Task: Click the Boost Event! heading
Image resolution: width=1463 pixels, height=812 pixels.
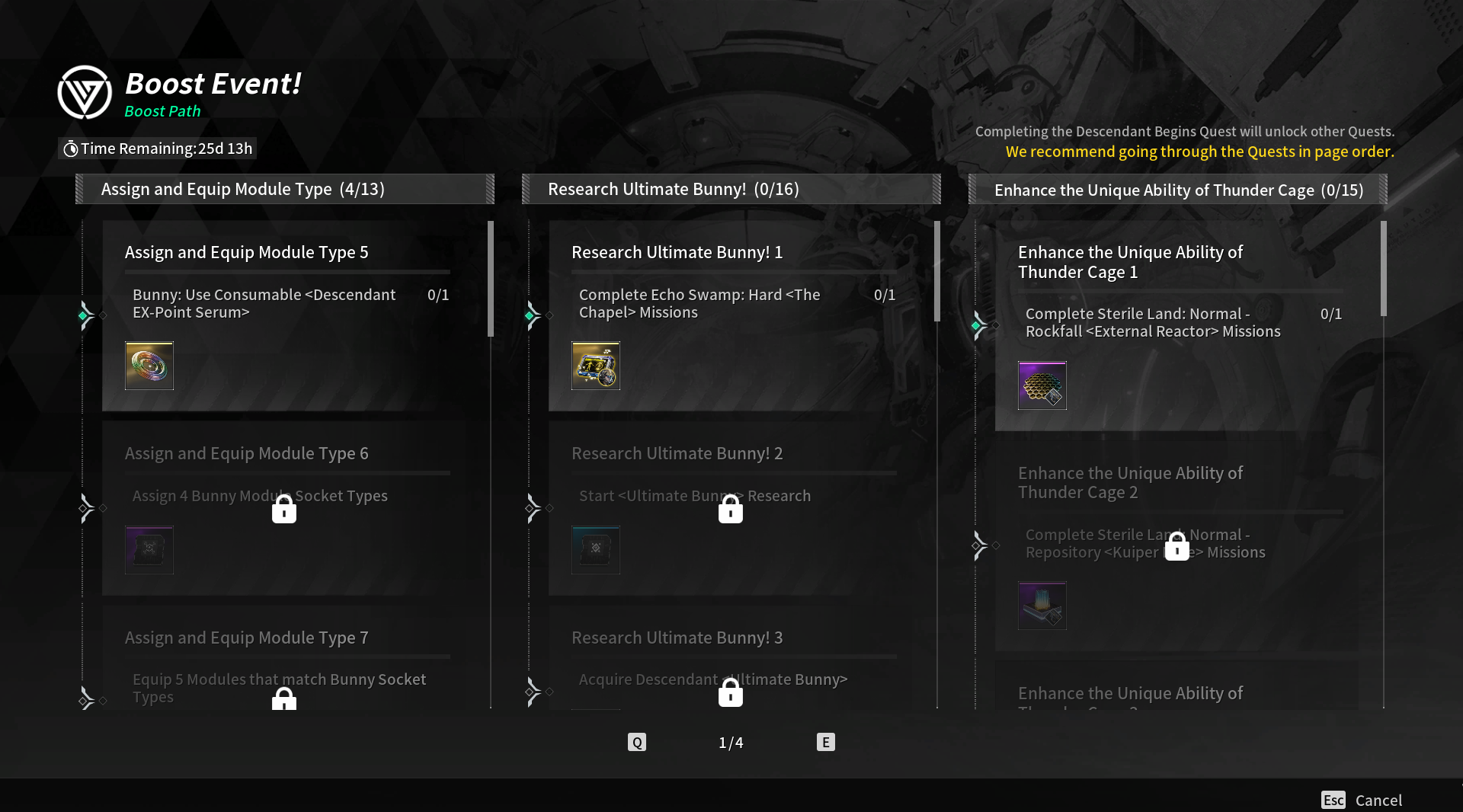Action: coord(213,83)
